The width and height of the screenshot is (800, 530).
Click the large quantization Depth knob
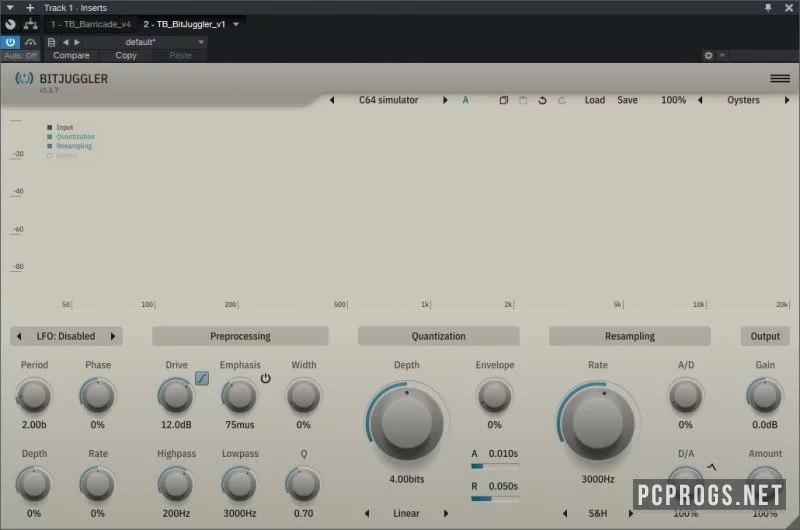click(407, 423)
